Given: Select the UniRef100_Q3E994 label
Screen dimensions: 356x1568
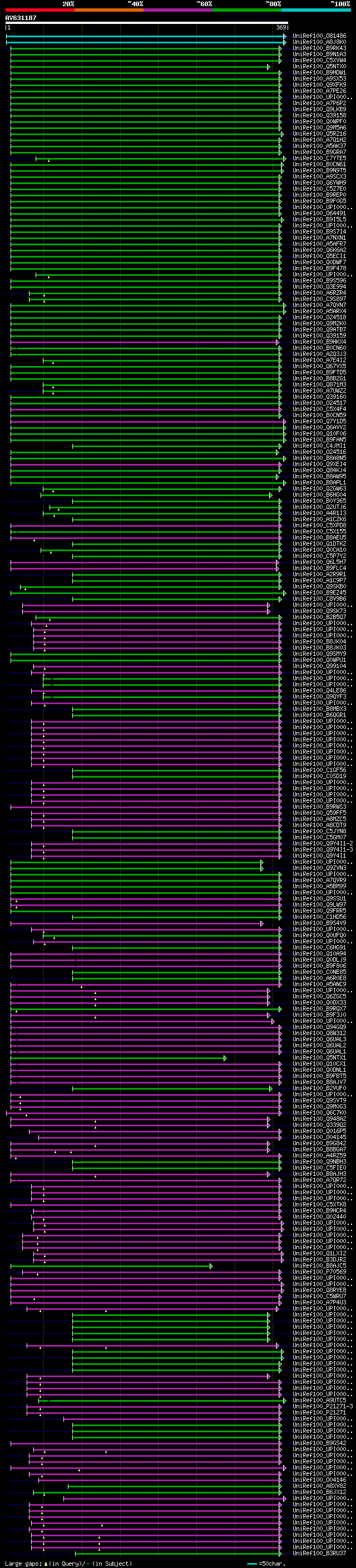Looking at the screenshot, I should pyautogui.click(x=319, y=286).
